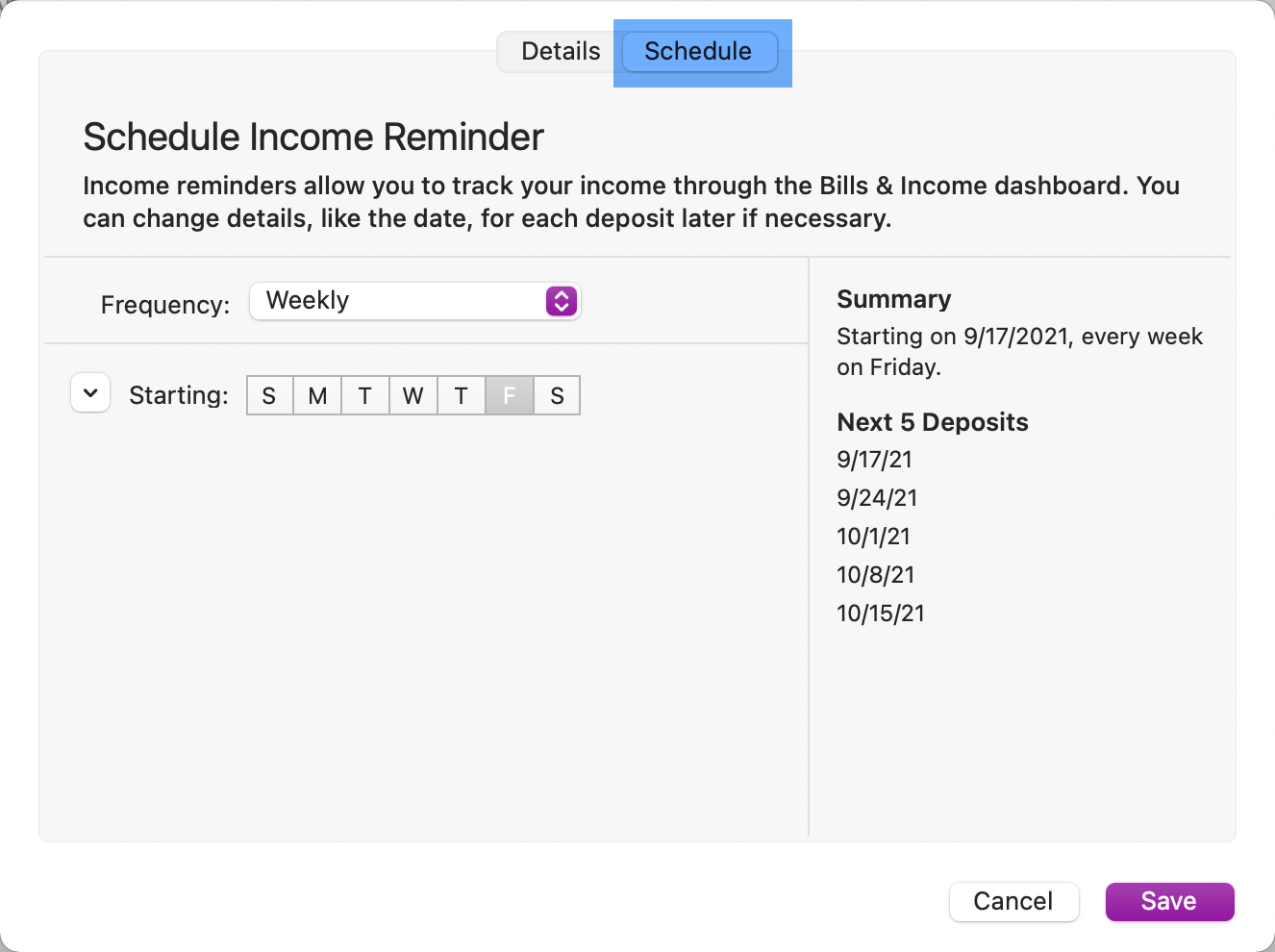
Task: Open the Weekly frequency dropdown
Action: pos(415,301)
